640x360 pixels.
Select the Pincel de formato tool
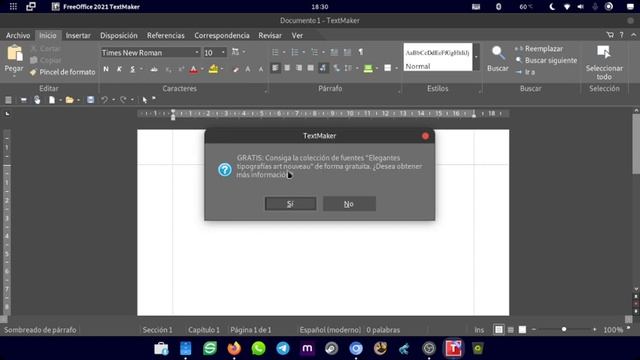click(x=62, y=72)
